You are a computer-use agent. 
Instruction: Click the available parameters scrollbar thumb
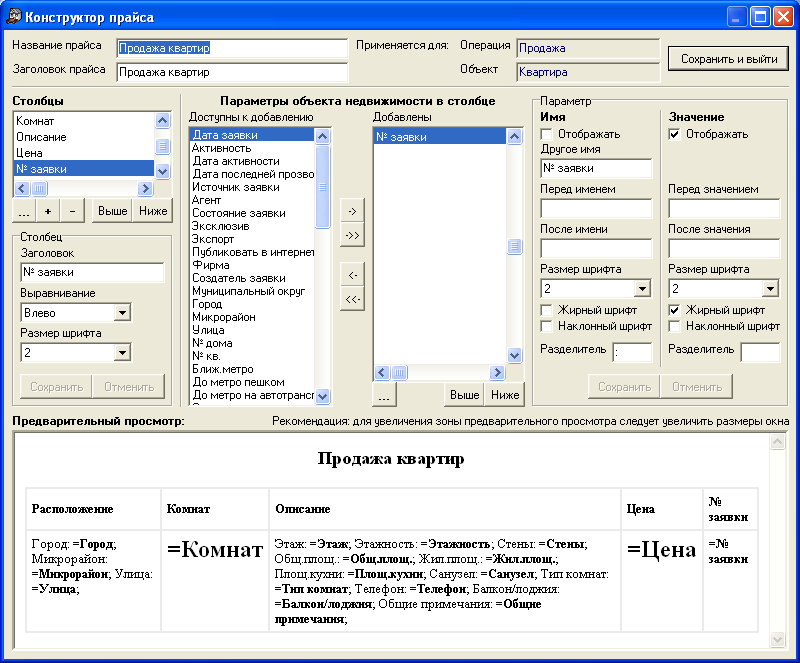click(322, 187)
